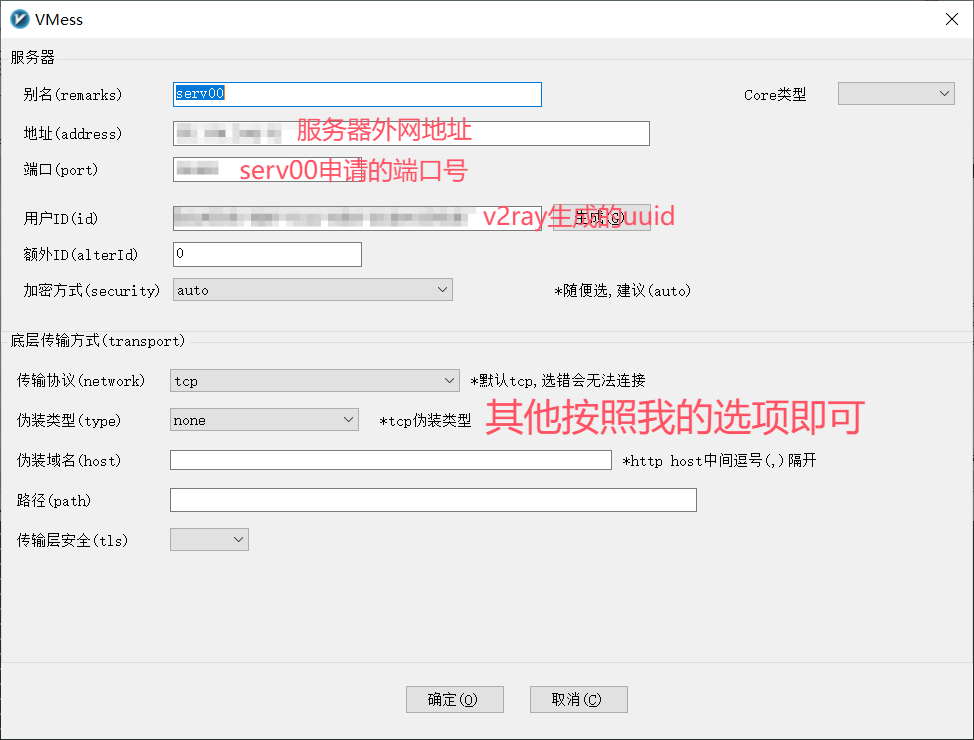
Task: Click the 用户ID(id) label
Action: (61, 218)
